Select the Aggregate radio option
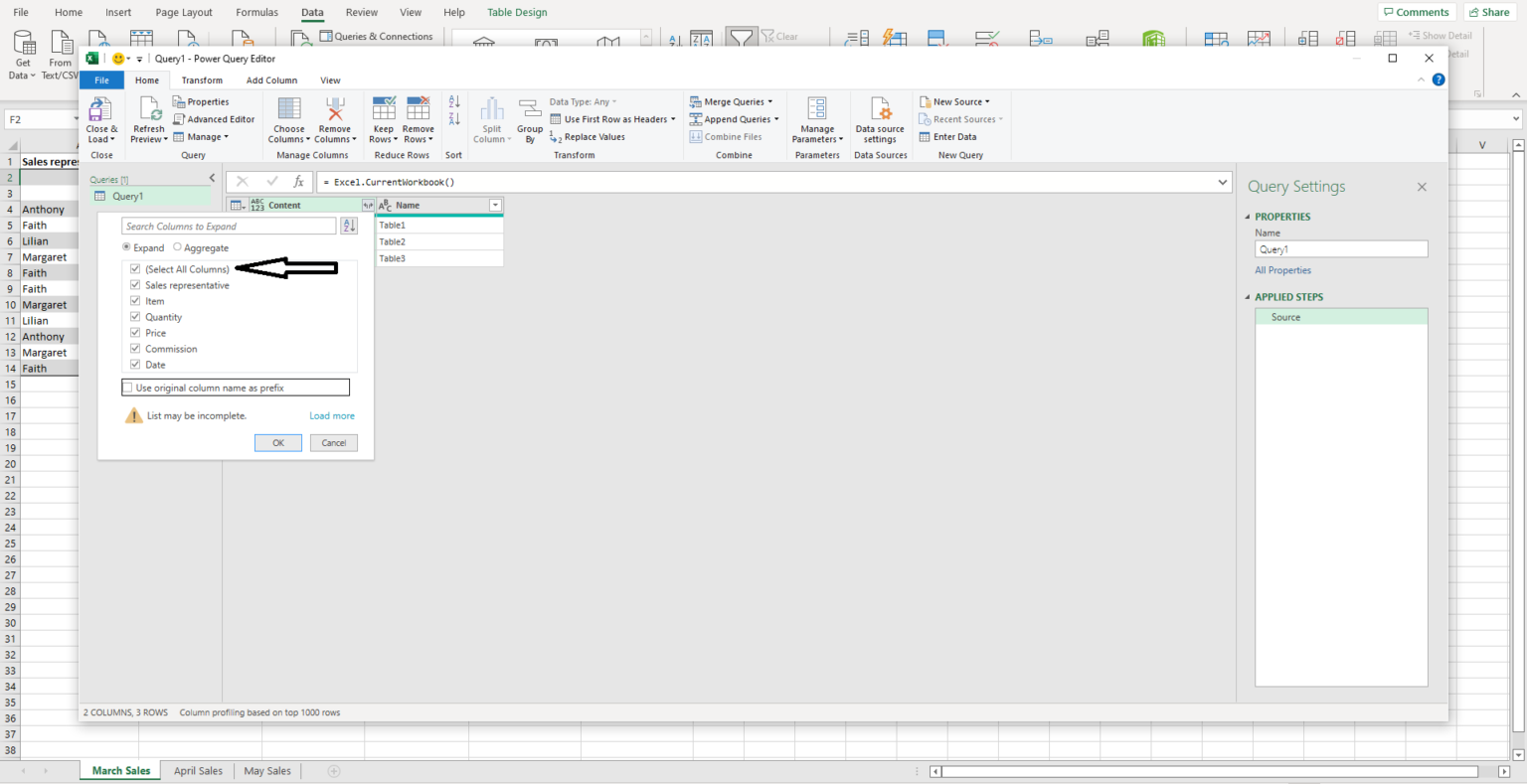The height and width of the screenshot is (784, 1527). coord(178,247)
